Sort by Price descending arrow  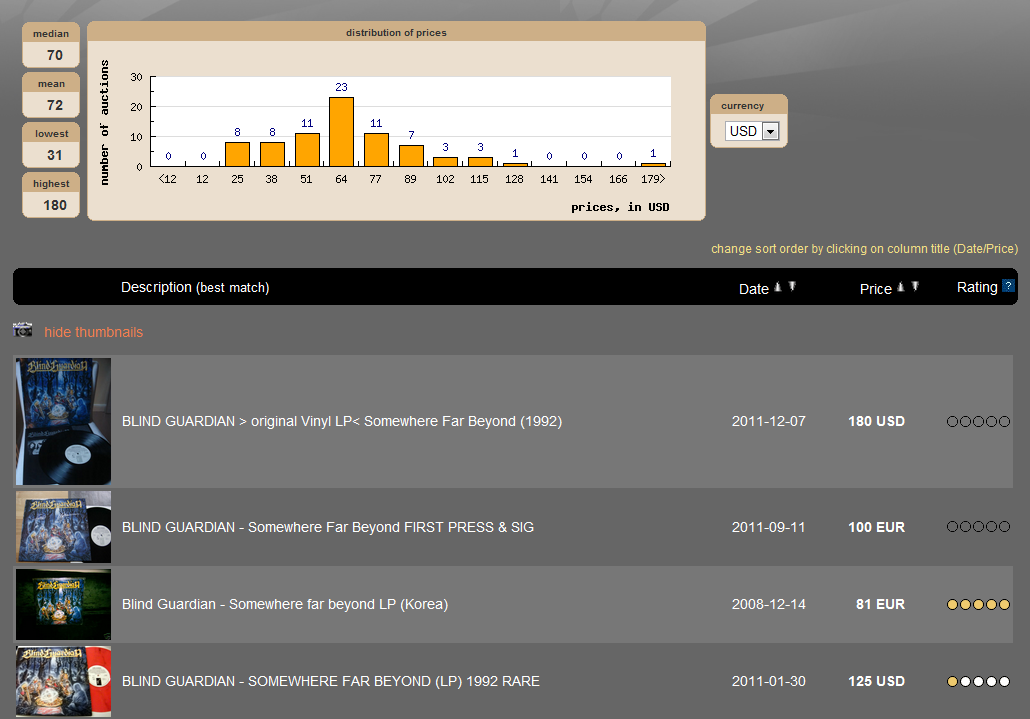915,286
